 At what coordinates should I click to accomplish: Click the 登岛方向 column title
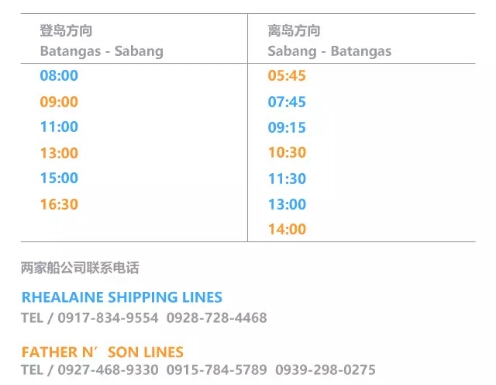click(x=66, y=31)
